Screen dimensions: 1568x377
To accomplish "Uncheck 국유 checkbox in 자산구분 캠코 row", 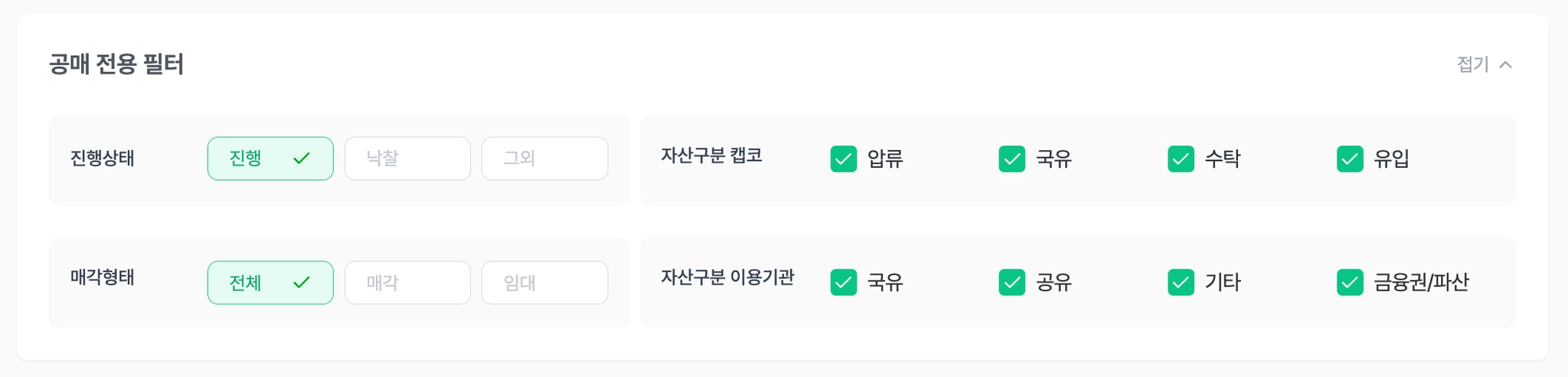I will [1012, 159].
